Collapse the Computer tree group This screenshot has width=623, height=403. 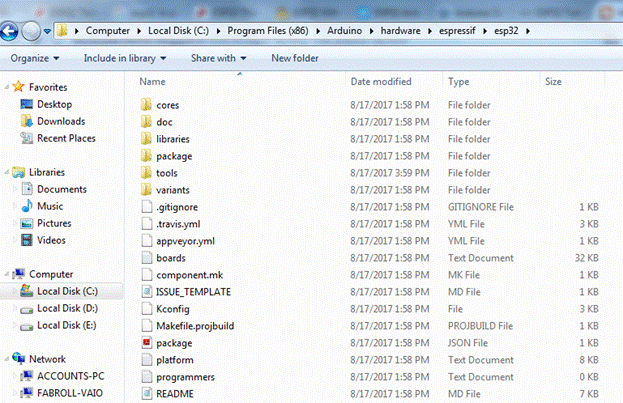[7, 274]
